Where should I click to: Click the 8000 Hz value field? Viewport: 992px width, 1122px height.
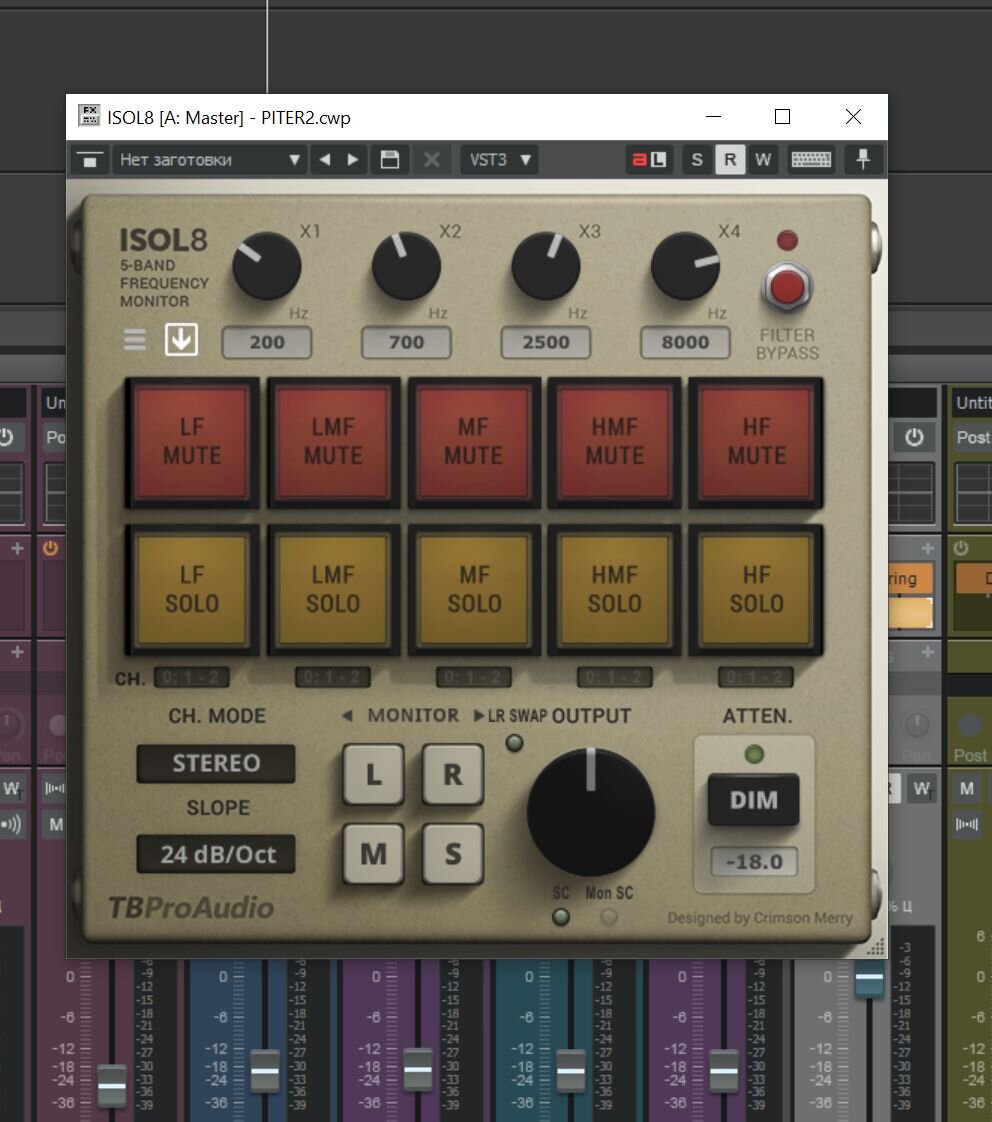686,342
